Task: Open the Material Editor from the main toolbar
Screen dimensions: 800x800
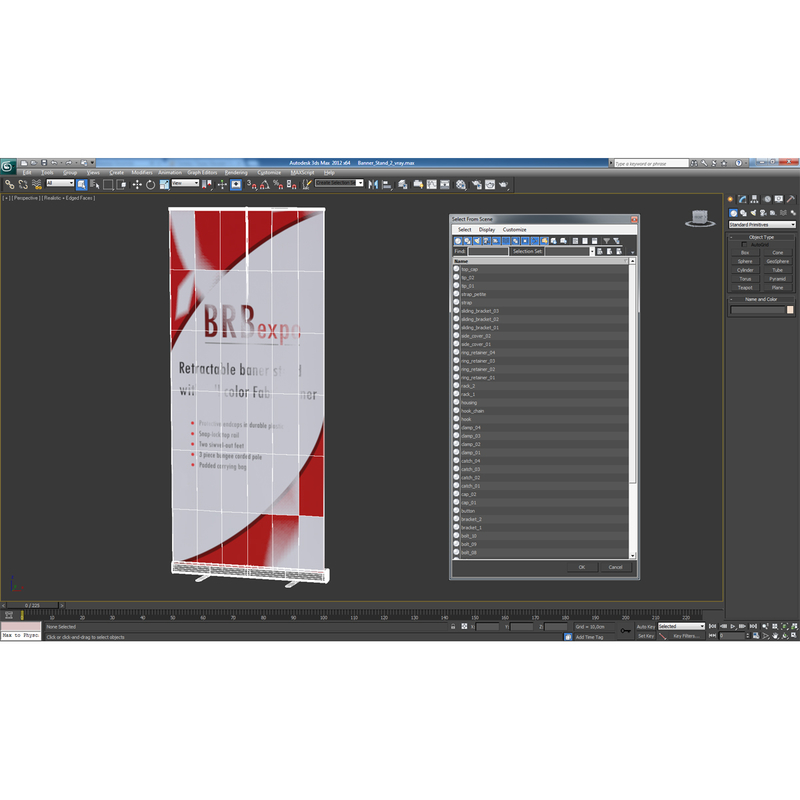Action: click(459, 185)
